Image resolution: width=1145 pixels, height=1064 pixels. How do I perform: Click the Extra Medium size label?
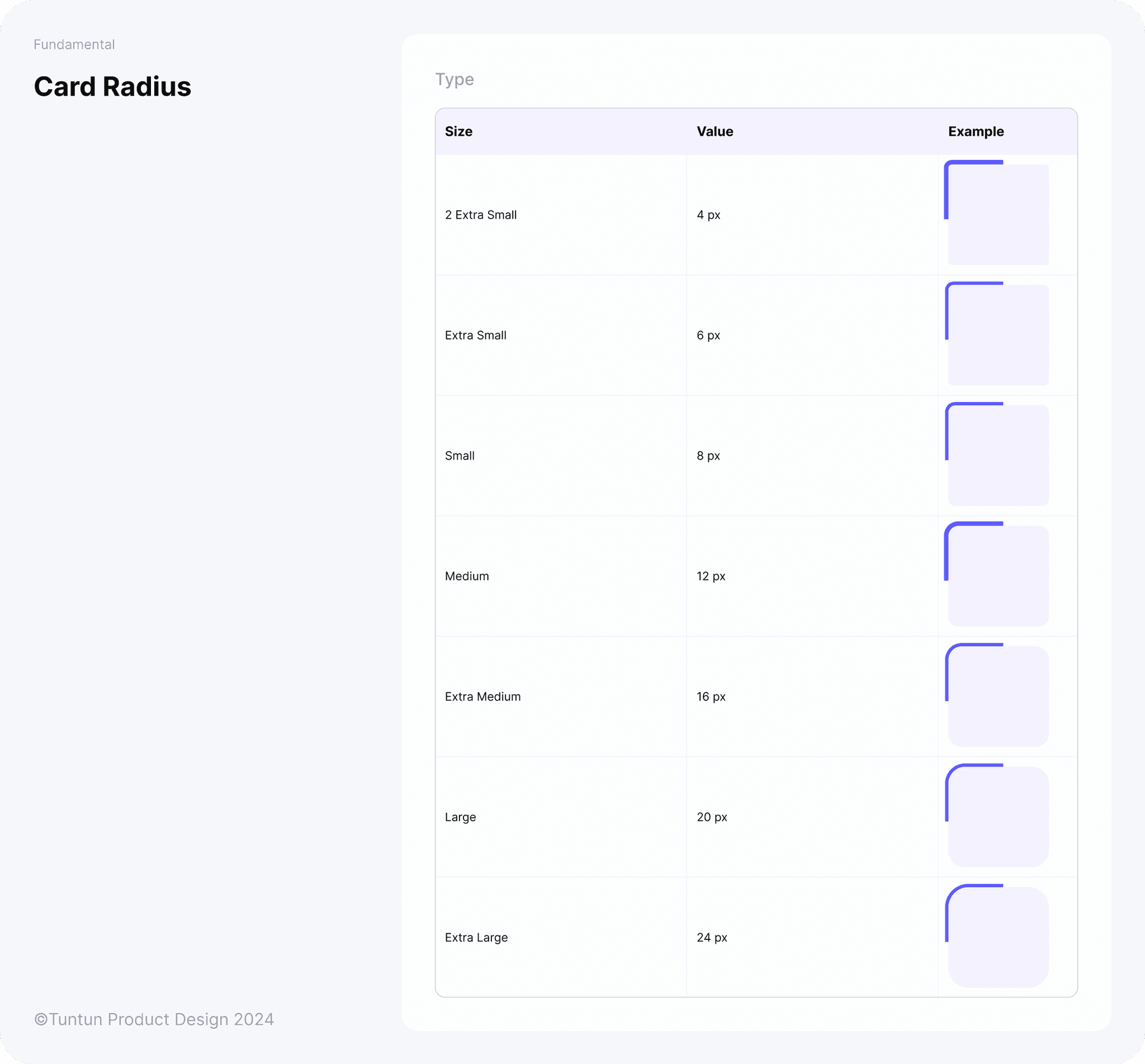pos(482,696)
